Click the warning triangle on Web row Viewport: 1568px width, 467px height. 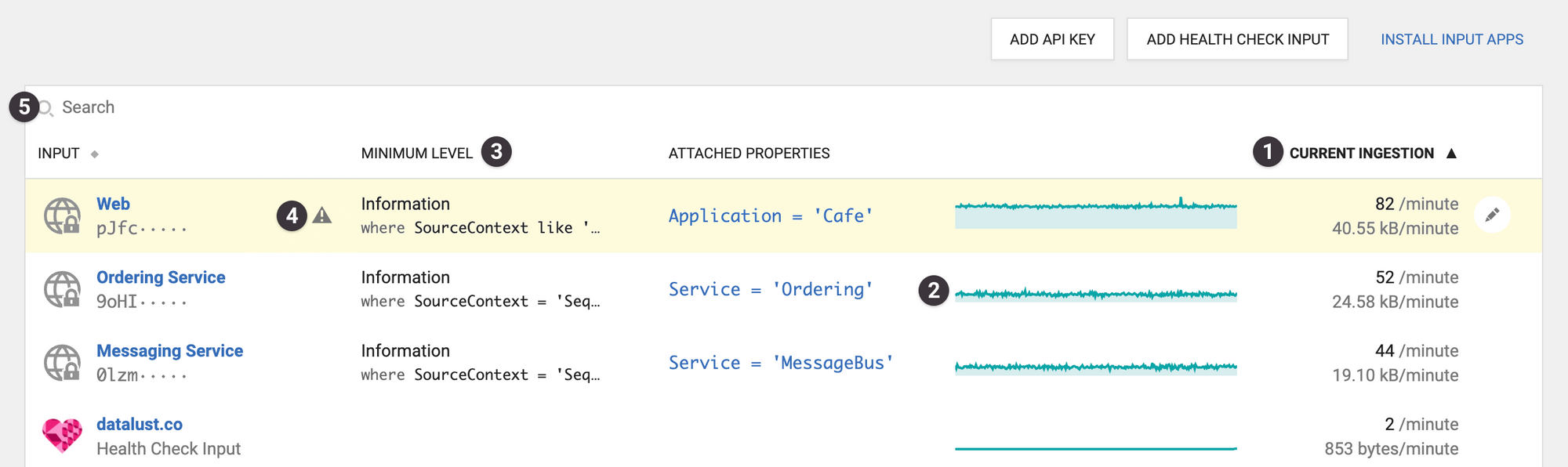coord(322,215)
